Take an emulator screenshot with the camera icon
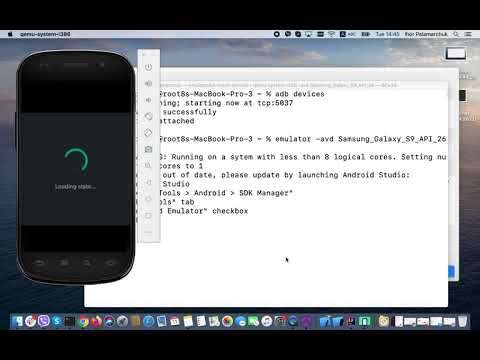Screen dimensions: 480x360 coord(148,149)
